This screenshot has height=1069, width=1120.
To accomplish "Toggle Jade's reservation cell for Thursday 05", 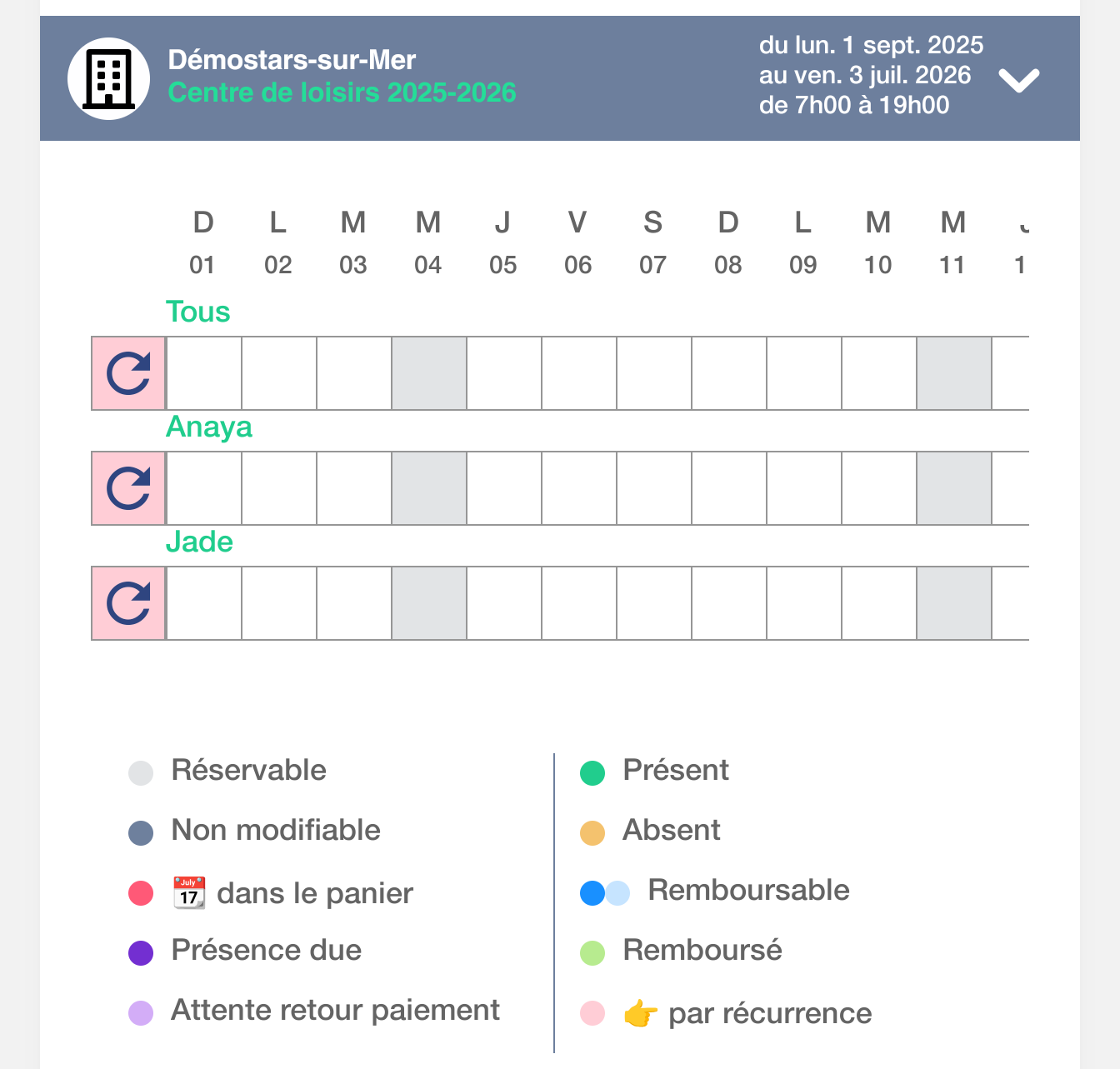I will coord(503,603).
